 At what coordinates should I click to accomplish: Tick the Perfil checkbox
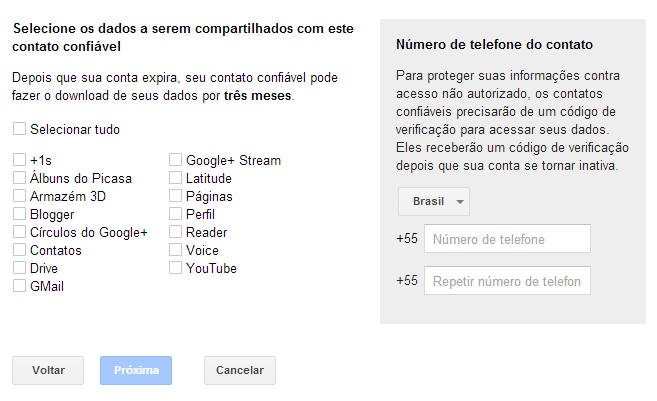pos(176,214)
